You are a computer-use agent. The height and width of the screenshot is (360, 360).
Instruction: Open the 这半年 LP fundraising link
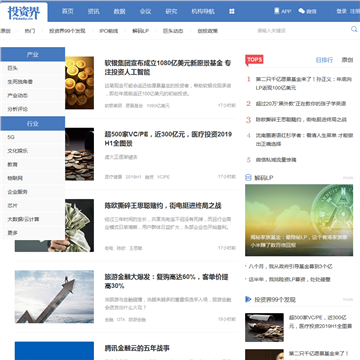pyautogui.click(x=290, y=279)
